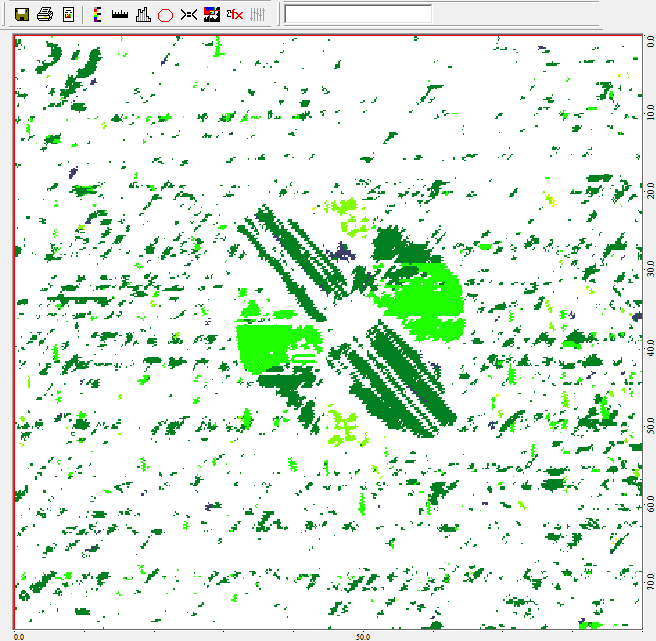Open the report document icon
656x641 pixels.
[67, 14]
